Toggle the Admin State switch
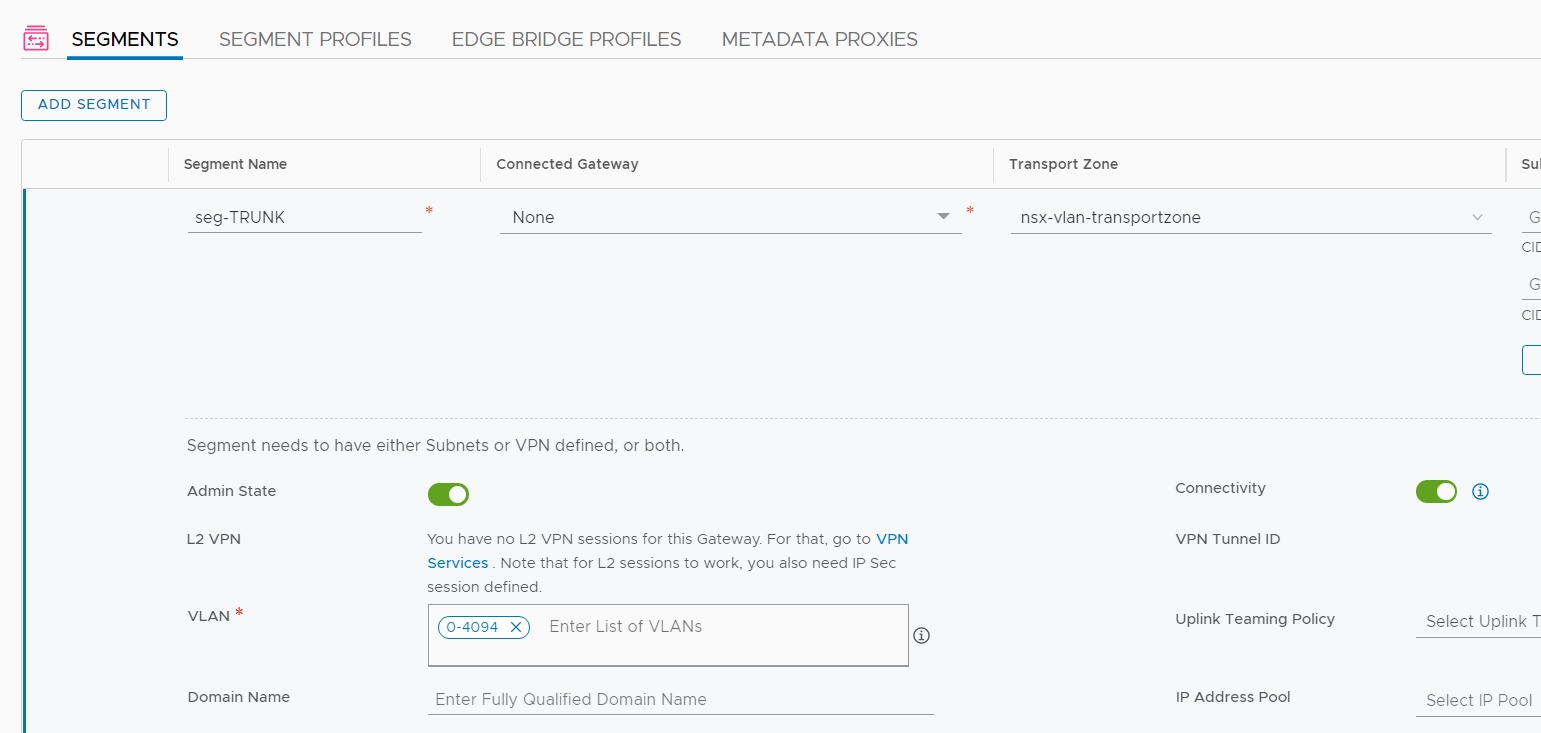 tap(448, 494)
